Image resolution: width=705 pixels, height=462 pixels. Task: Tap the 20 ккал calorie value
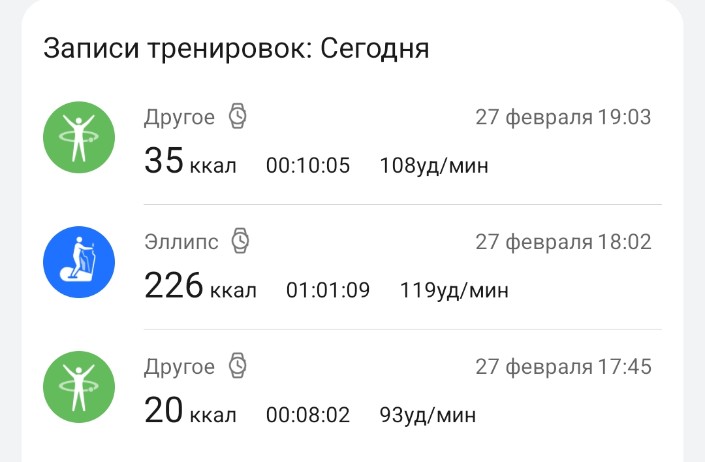[x=190, y=412]
